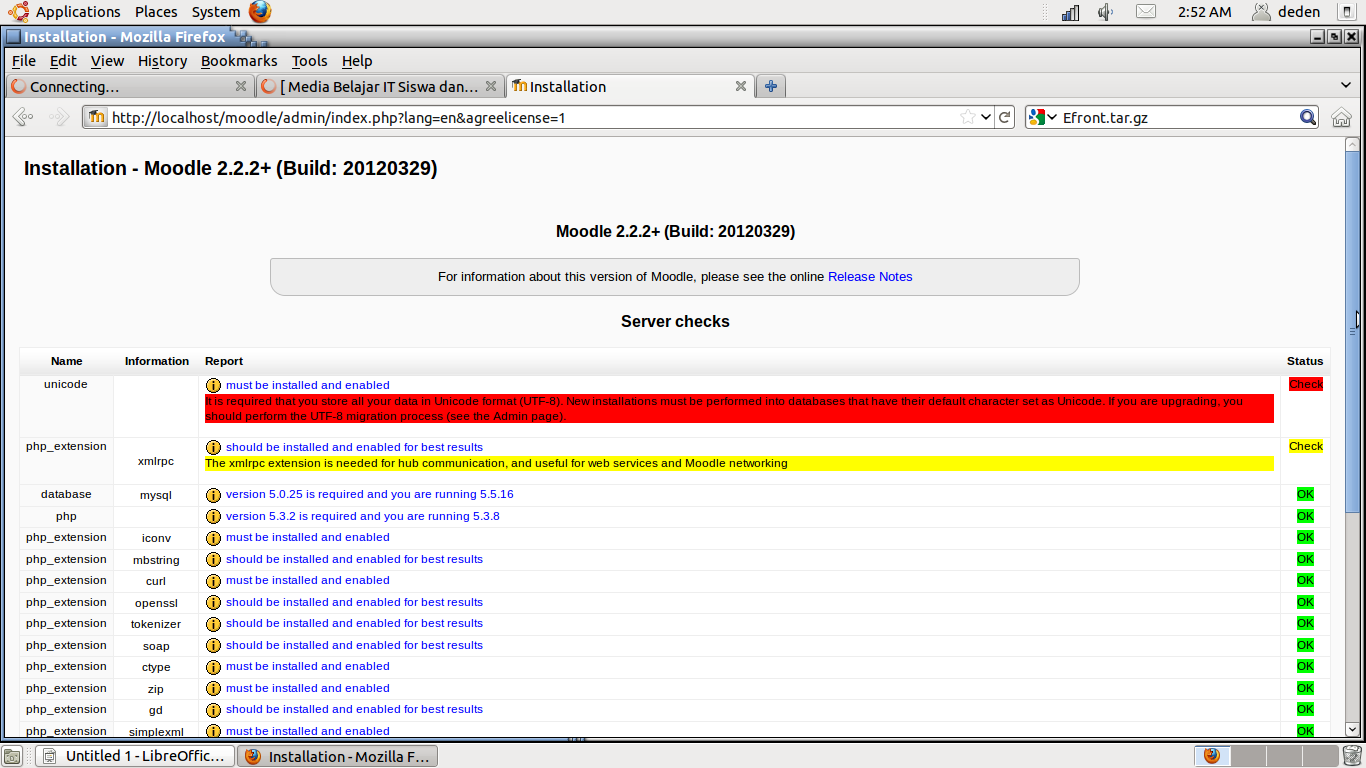The image size is (1366, 768).
Task: Click the tokenizer 'should be installed' link
Action: point(354,623)
